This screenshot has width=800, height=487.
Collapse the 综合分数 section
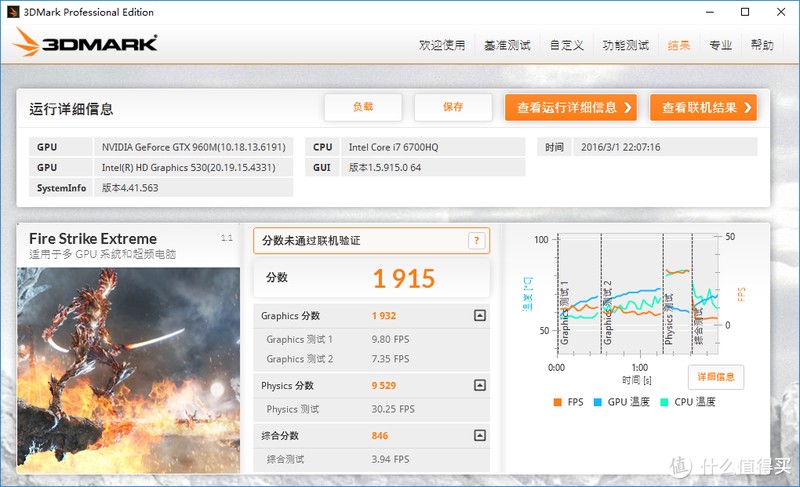pos(480,435)
